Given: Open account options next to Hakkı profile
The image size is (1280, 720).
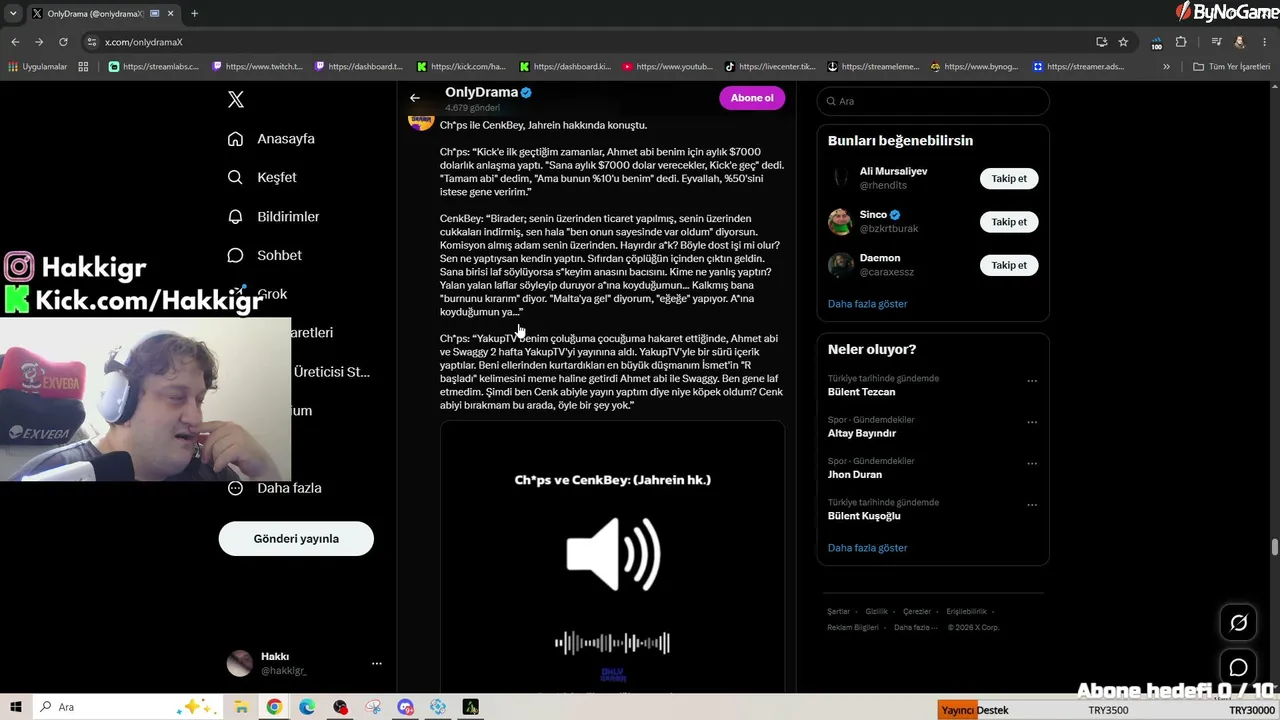Looking at the screenshot, I should [377, 663].
